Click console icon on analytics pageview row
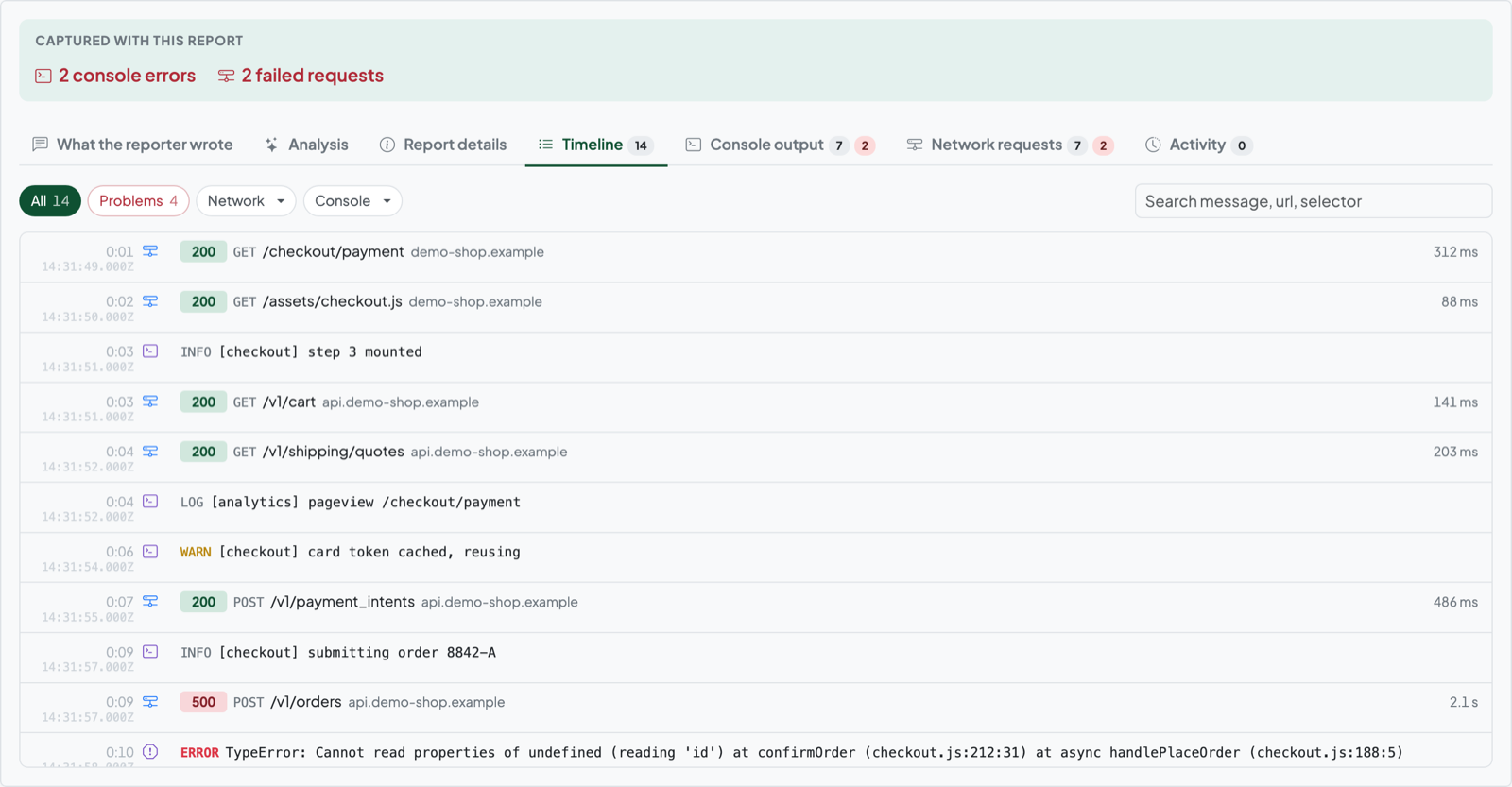This screenshot has width=1512, height=787. click(150, 501)
